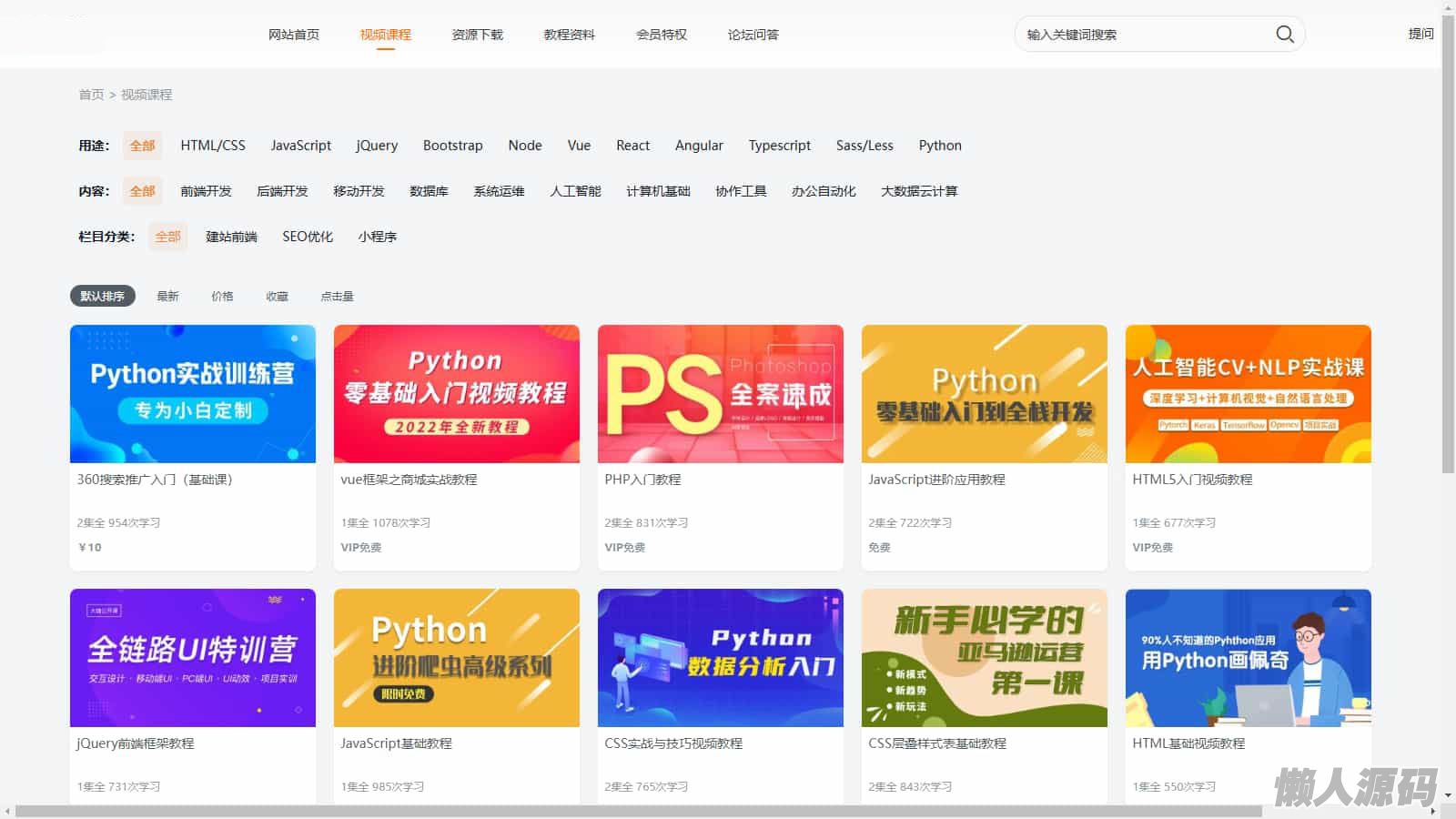
Task: Activate the 默认排序 sort button
Action: click(x=102, y=296)
